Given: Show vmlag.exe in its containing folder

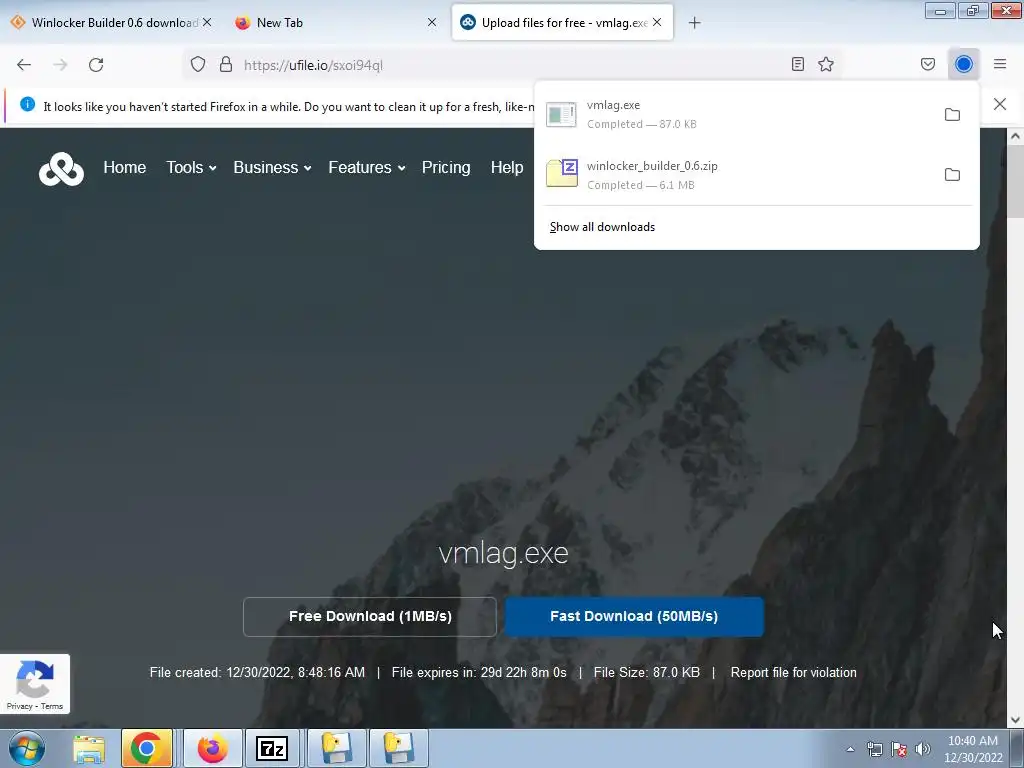Looking at the screenshot, I should pos(952,115).
